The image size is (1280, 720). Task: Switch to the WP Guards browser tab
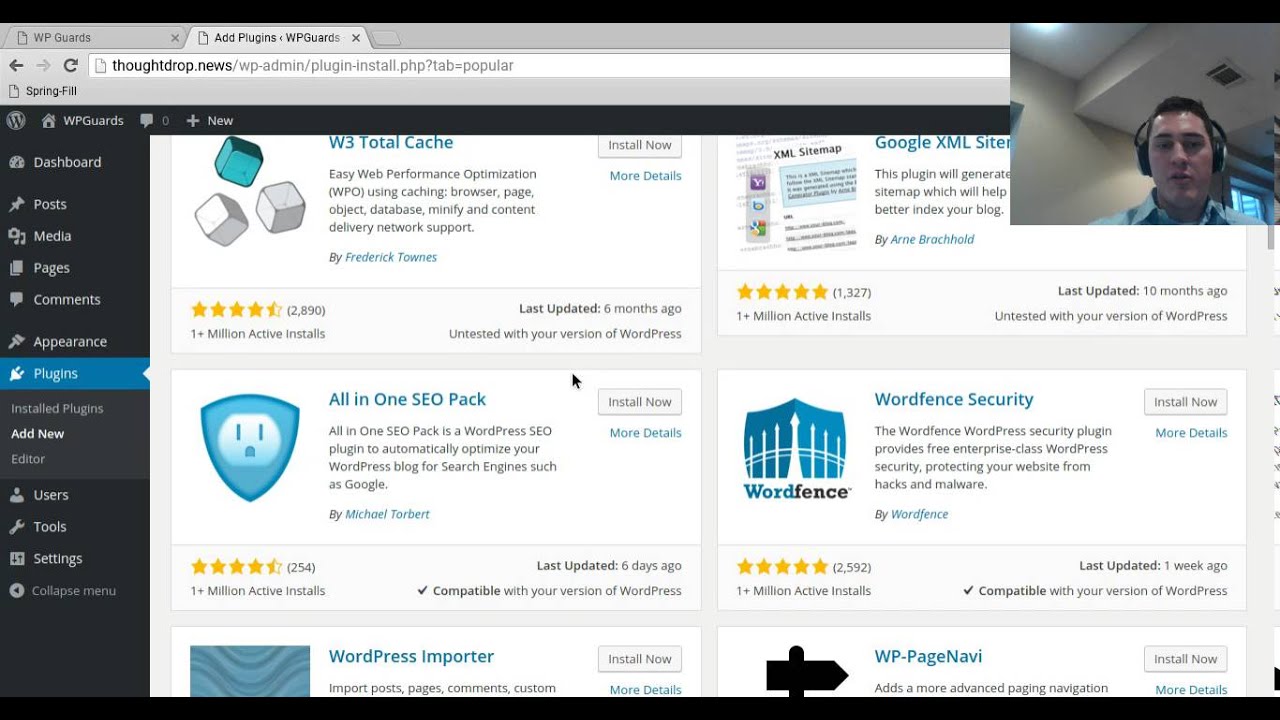93,37
